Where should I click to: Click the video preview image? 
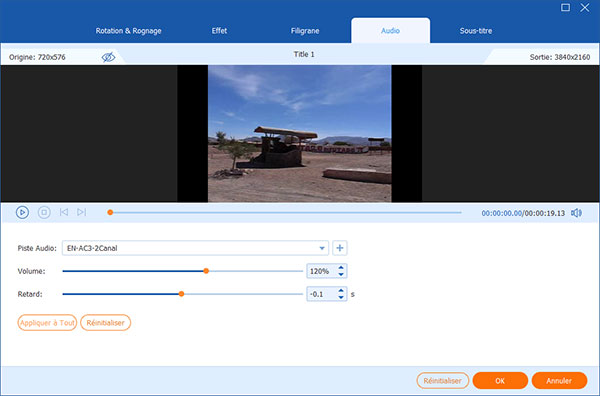(300, 133)
